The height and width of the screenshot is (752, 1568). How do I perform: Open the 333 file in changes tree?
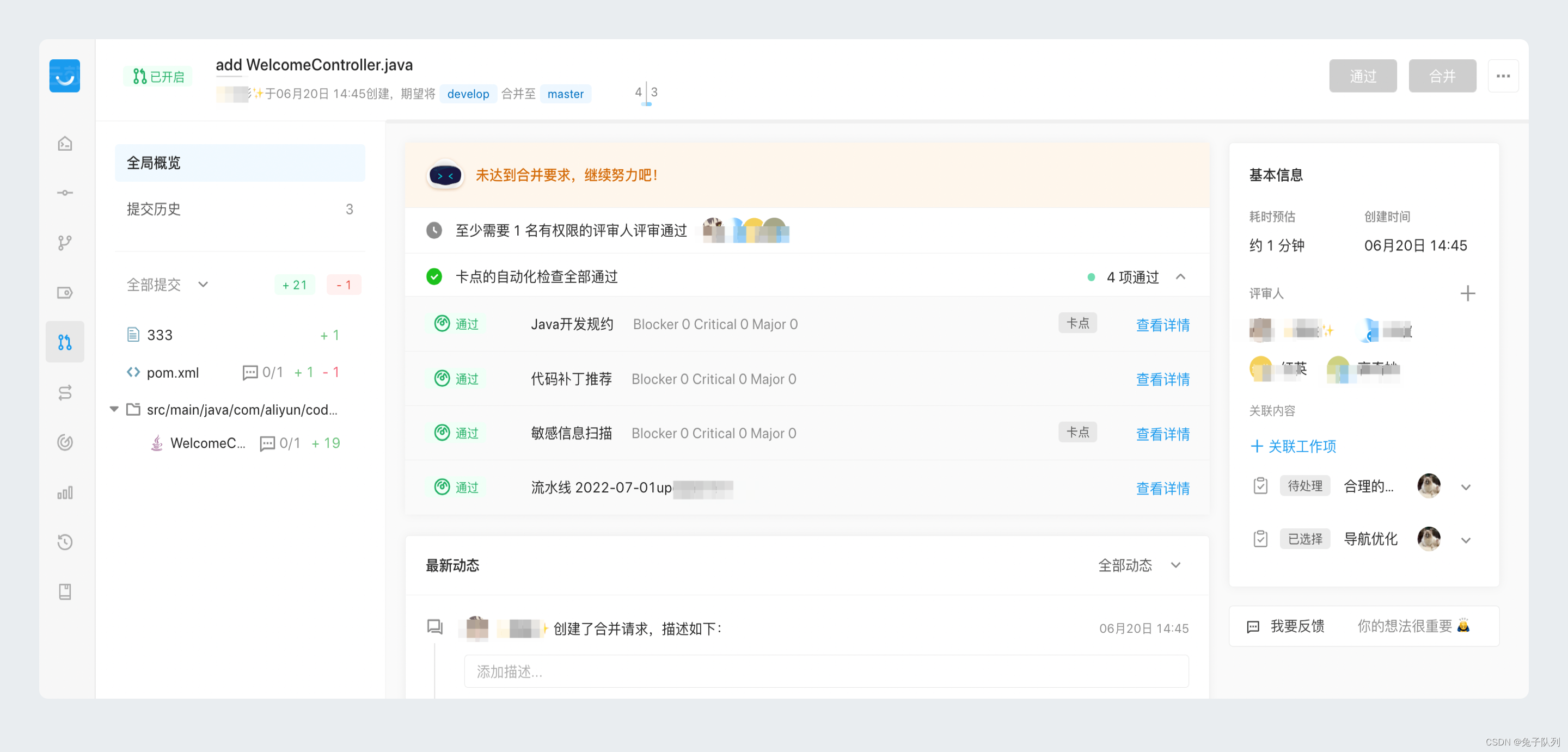tap(160, 335)
